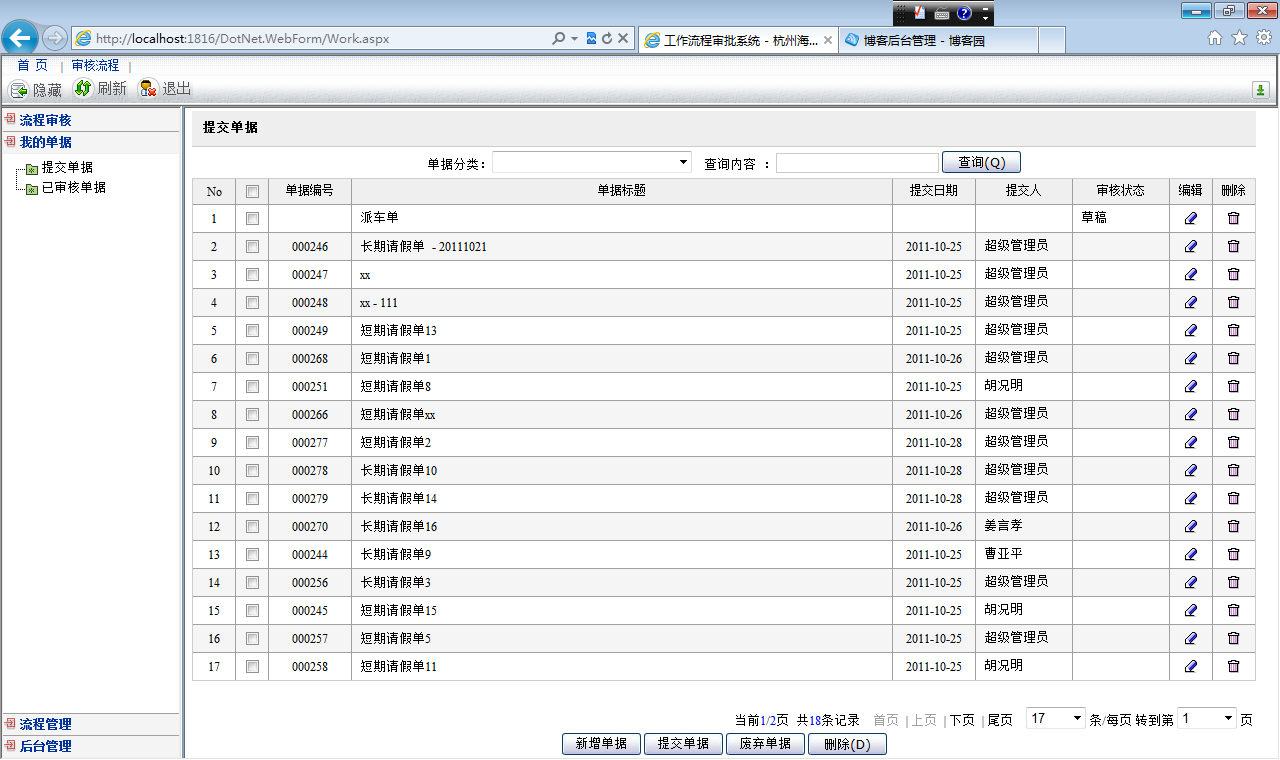
Task: Check the checkbox for row 派车单
Action: (x=252, y=218)
